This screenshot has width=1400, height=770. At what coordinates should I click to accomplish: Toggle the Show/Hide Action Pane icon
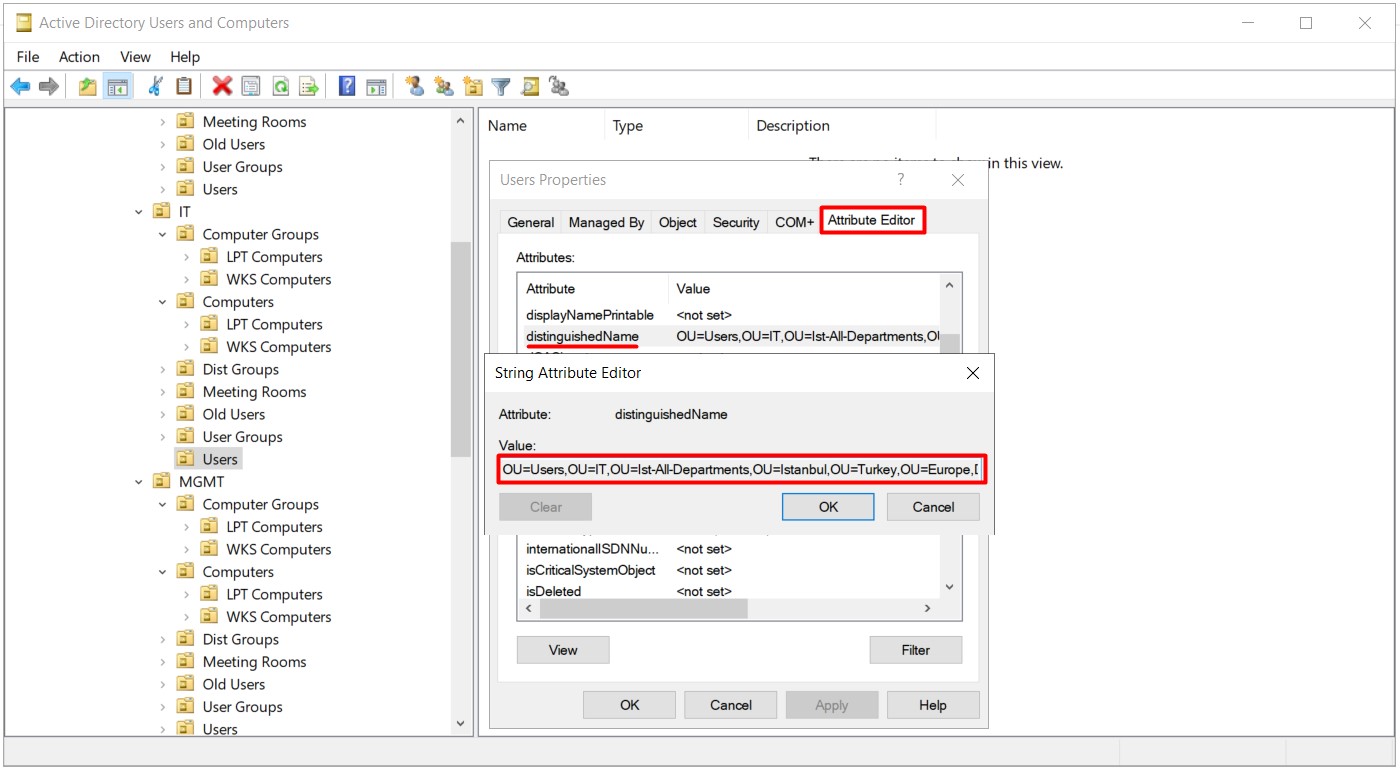[376, 87]
